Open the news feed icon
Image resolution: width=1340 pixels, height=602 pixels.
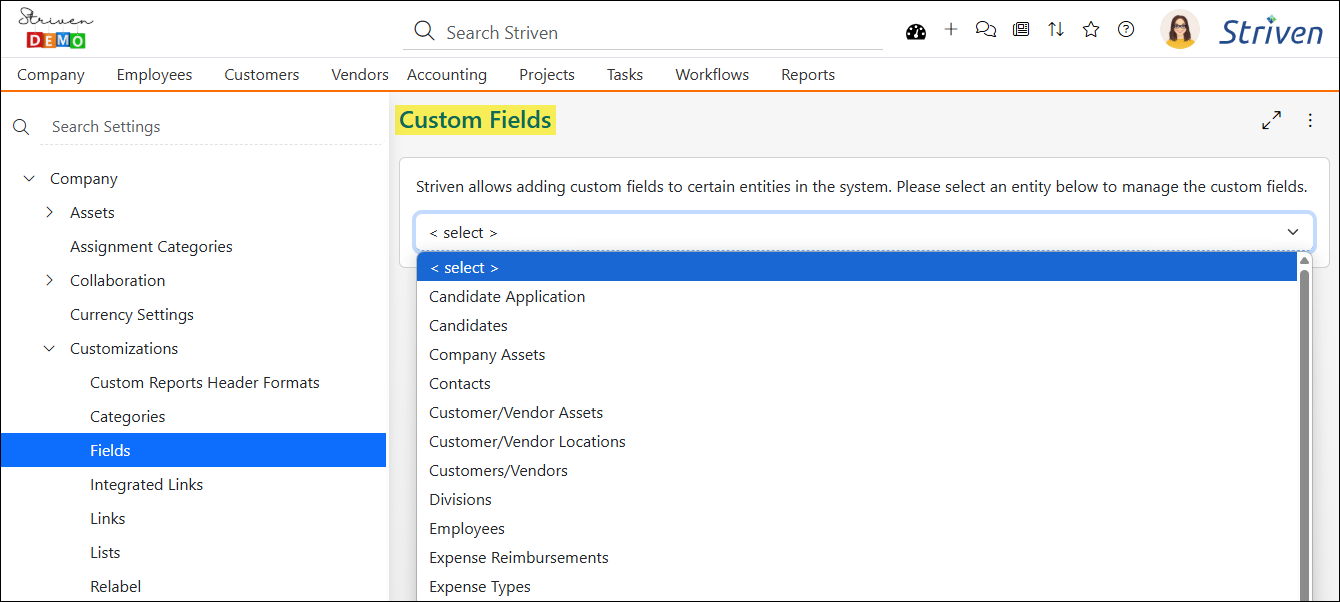[1021, 30]
